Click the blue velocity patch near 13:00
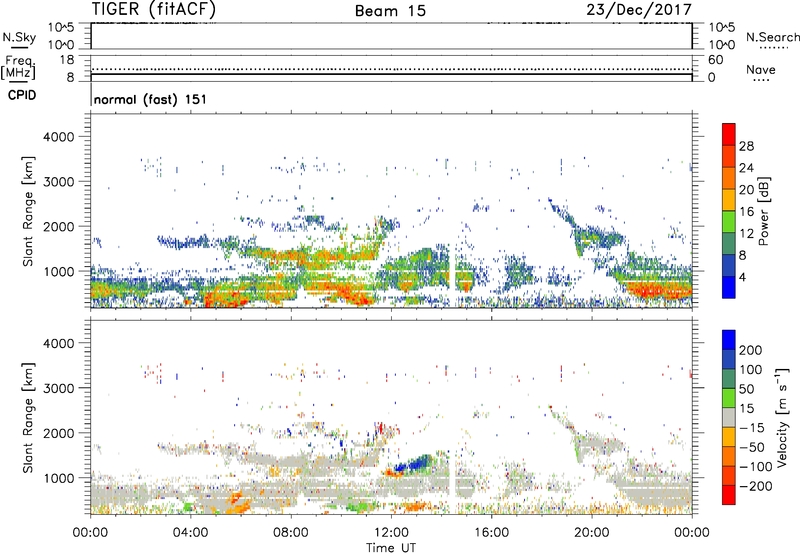Image resolution: width=800 pixels, height=554 pixels. 413,464
